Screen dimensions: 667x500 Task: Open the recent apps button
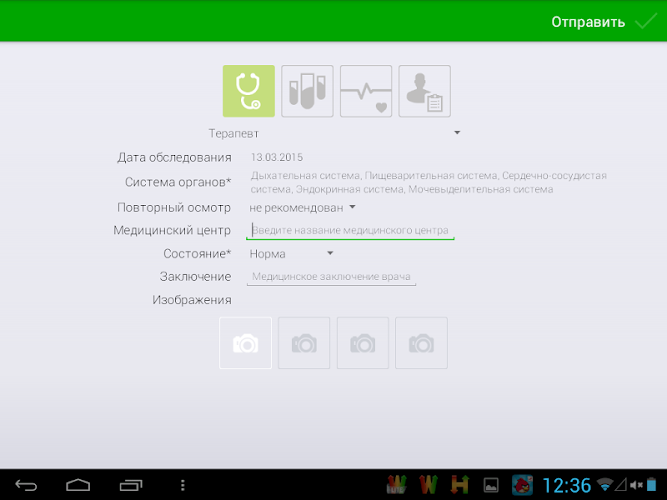131,485
